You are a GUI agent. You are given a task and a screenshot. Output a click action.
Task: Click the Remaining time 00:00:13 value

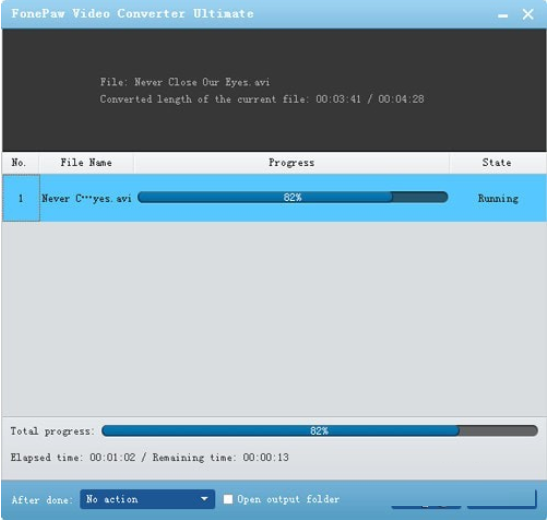click(266, 457)
